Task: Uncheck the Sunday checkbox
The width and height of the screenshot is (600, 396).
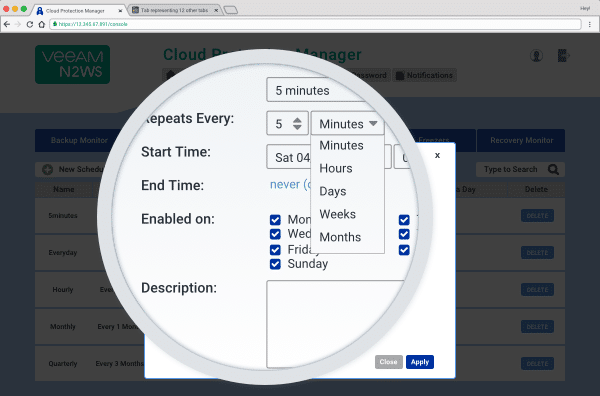Action: tap(275, 264)
